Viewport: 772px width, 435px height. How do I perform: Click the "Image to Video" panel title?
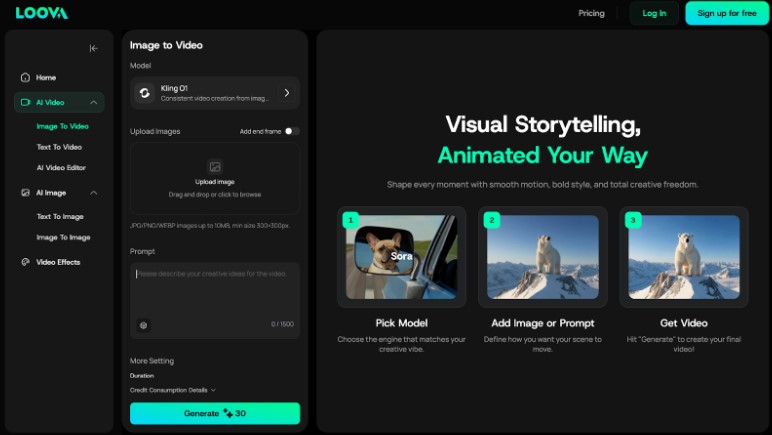(166, 45)
